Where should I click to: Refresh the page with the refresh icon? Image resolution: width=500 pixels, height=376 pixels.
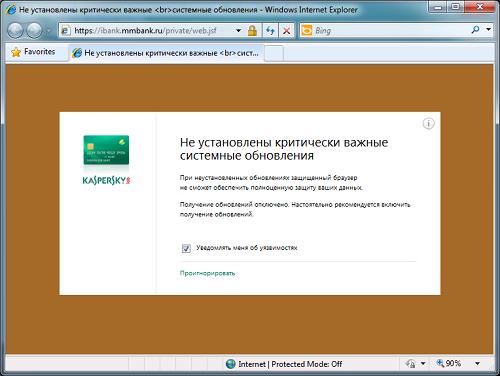[270, 31]
